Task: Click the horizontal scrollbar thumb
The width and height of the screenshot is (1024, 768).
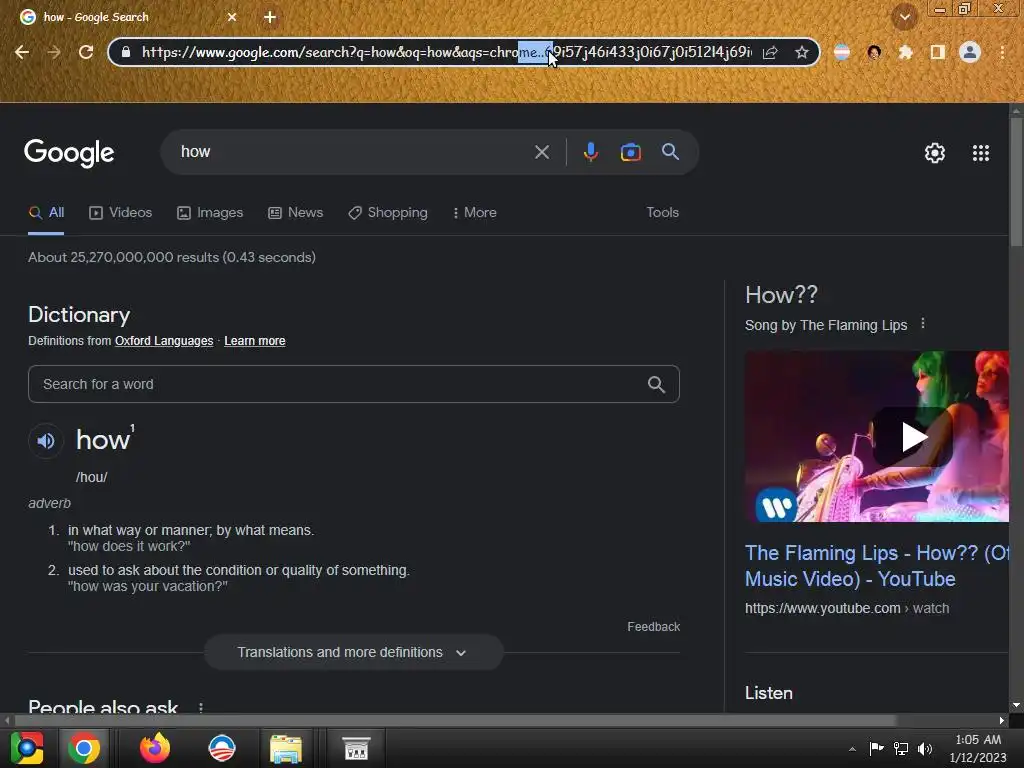Action: (x=456, y=720)
